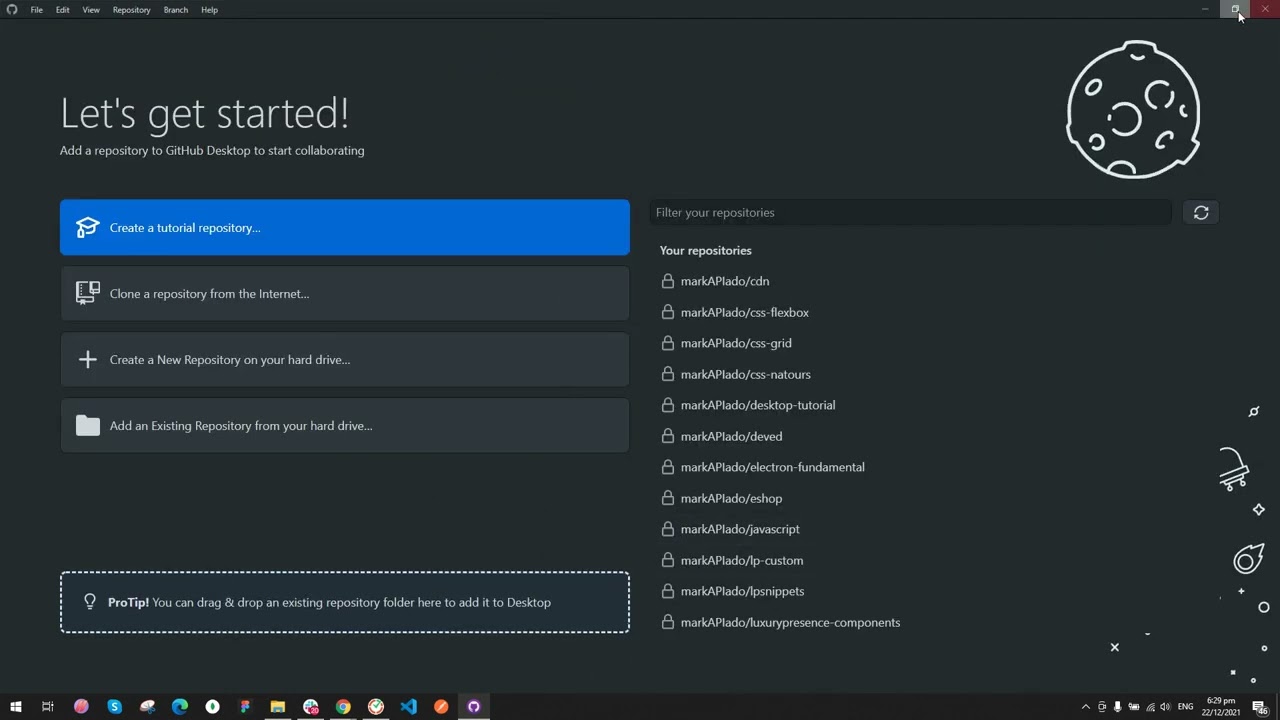Click the plus icon for New Repository

88,360
